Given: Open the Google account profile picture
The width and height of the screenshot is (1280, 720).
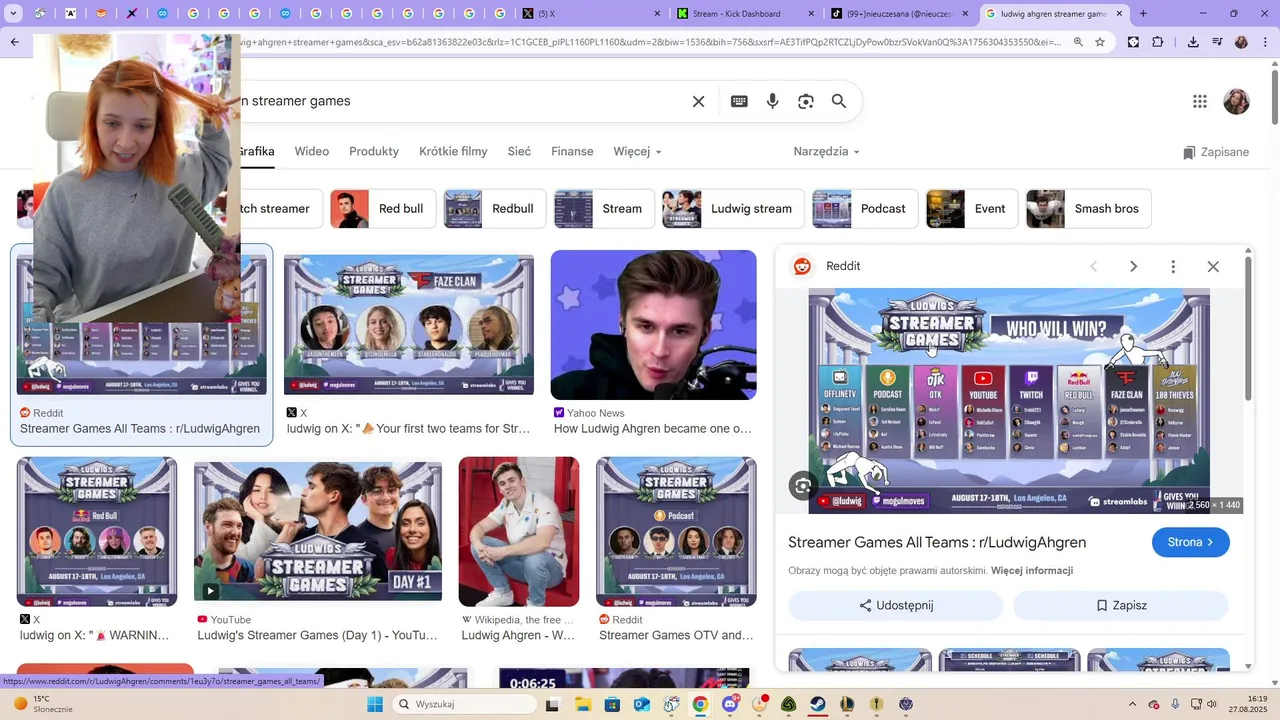Looking at the screenshot, I should [1237, 101].
